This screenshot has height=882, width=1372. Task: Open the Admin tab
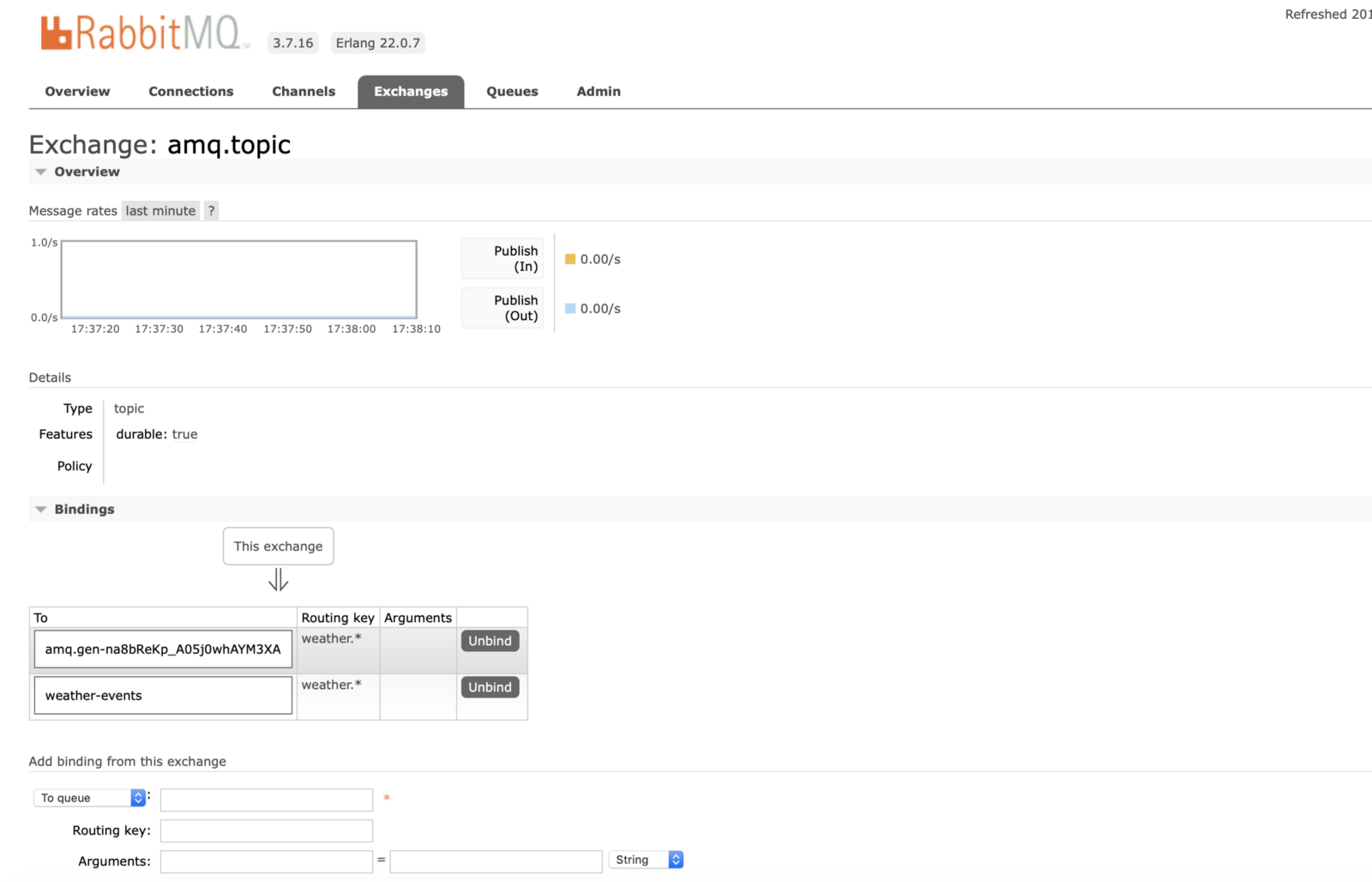[x=598, y=91]
